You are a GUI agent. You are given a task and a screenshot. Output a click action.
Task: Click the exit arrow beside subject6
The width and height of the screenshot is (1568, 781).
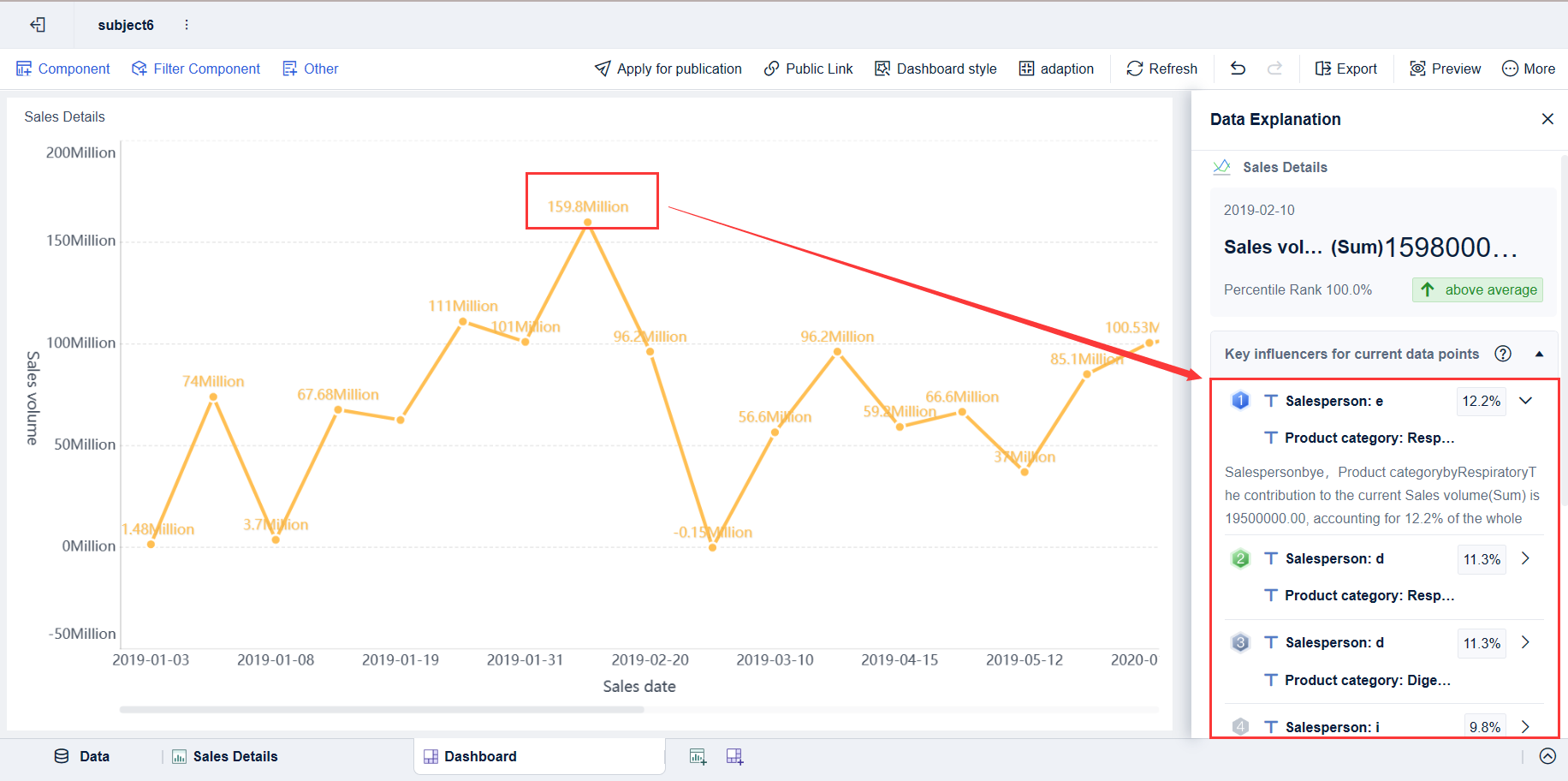click(x=37, y=25)
